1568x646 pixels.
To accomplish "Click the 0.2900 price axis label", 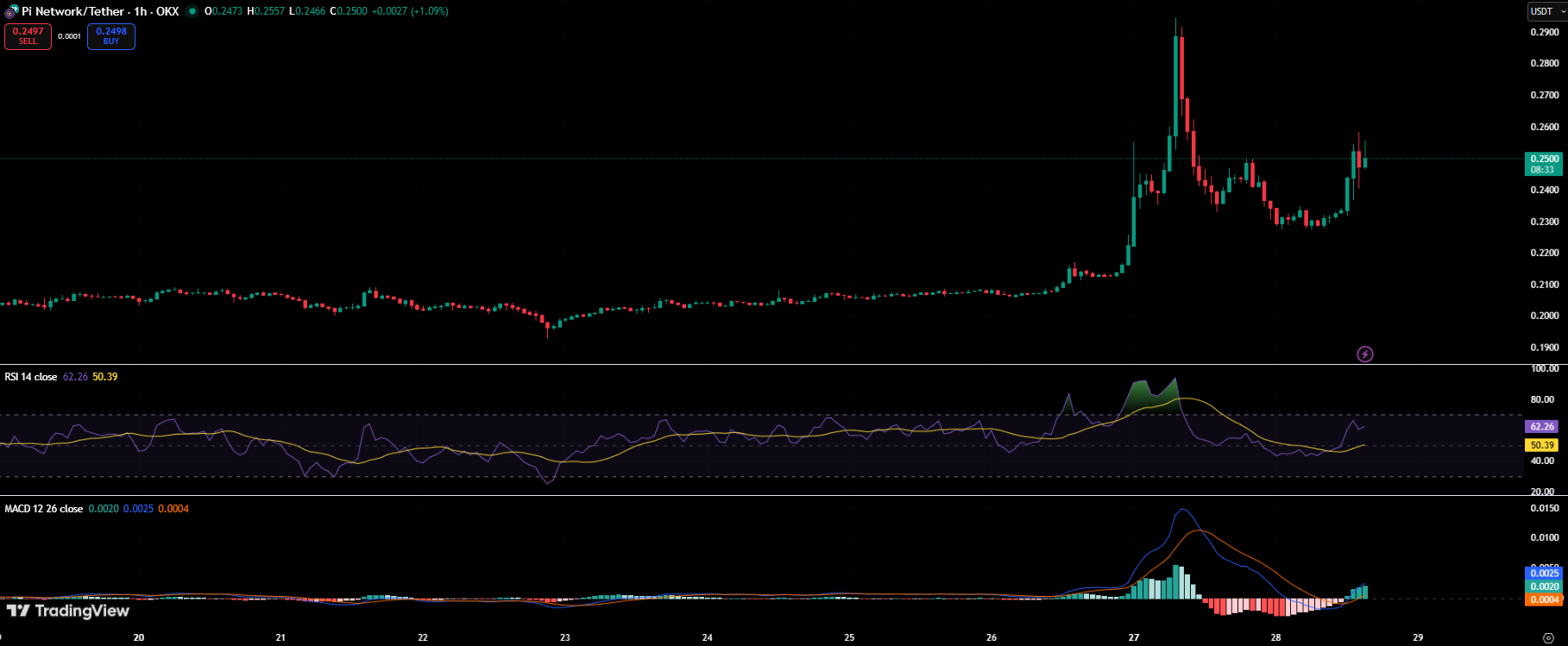I will coord(1545,32).
